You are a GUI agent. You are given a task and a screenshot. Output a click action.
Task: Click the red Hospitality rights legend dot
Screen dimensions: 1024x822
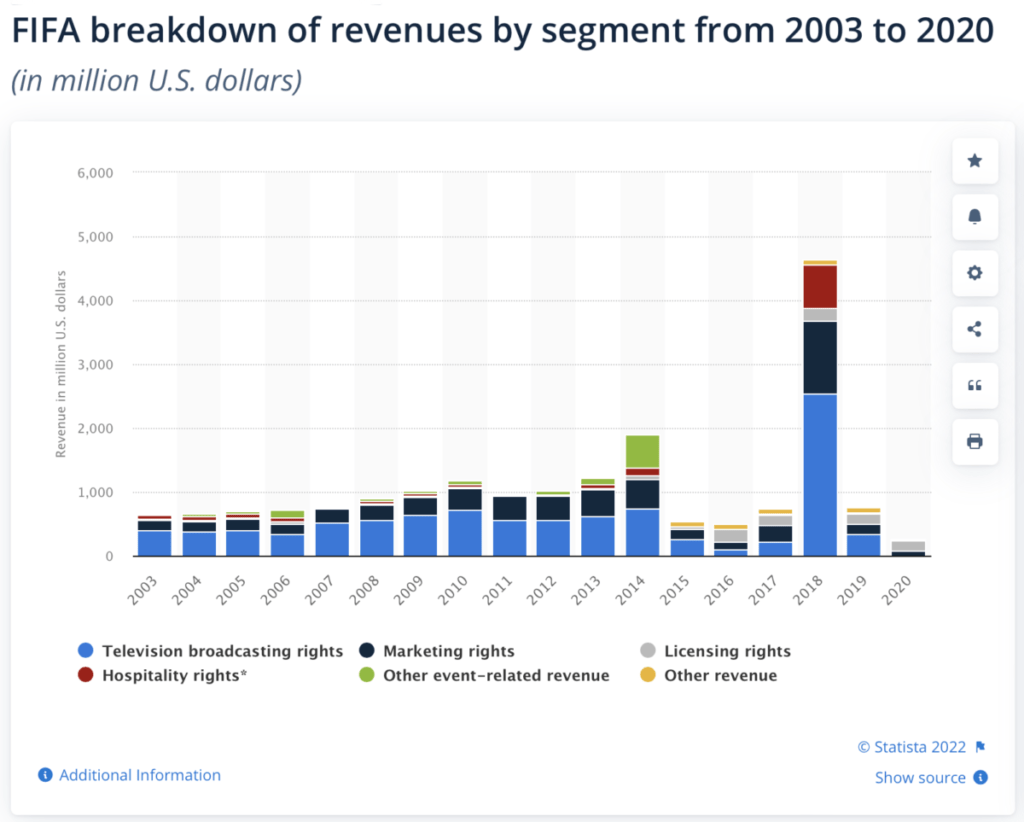pos(85,674)
